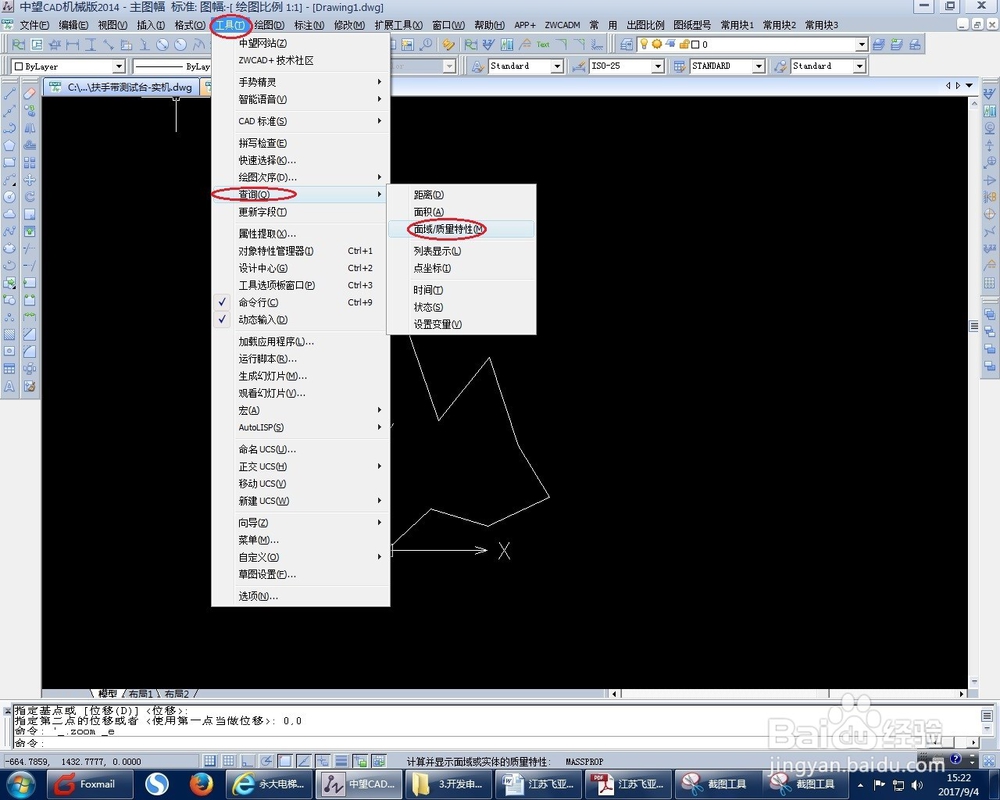The height and width of the screenshot is (800, 1000).
Task: Select 查询(Q) menu entry
Action: coord(300,194)
